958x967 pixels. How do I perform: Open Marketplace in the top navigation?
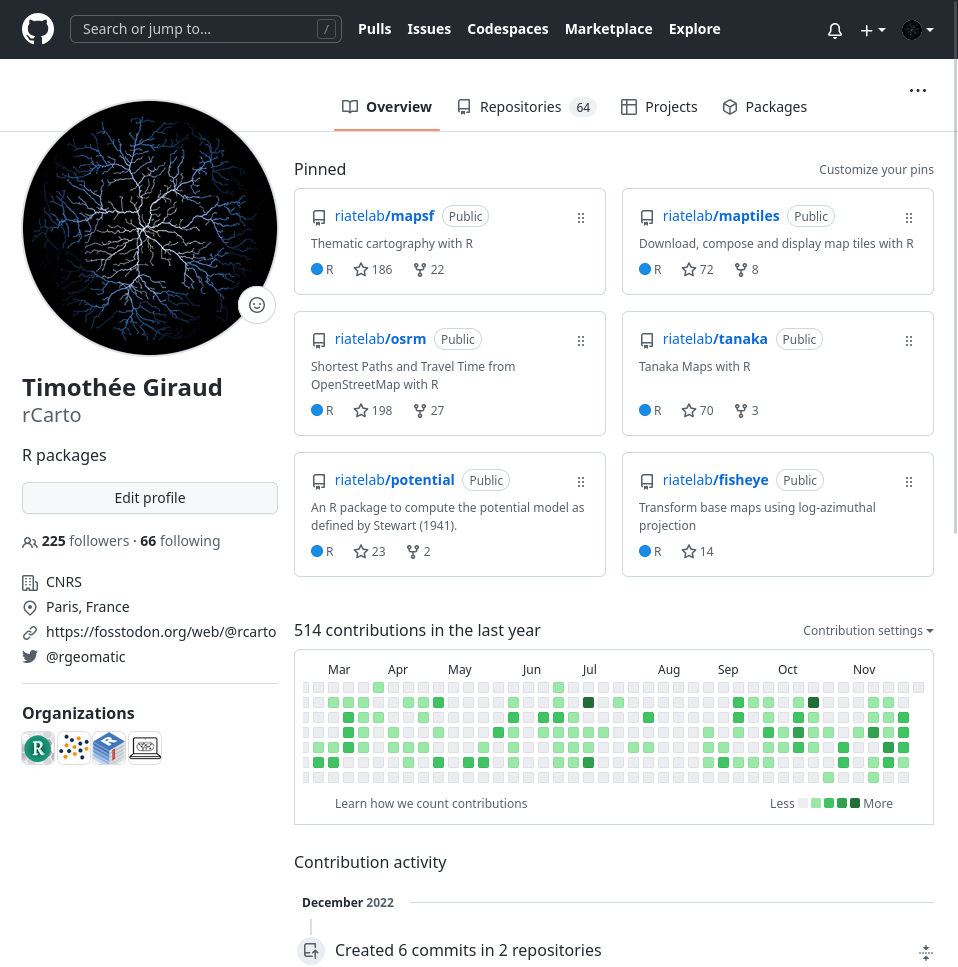pos(608,29)
